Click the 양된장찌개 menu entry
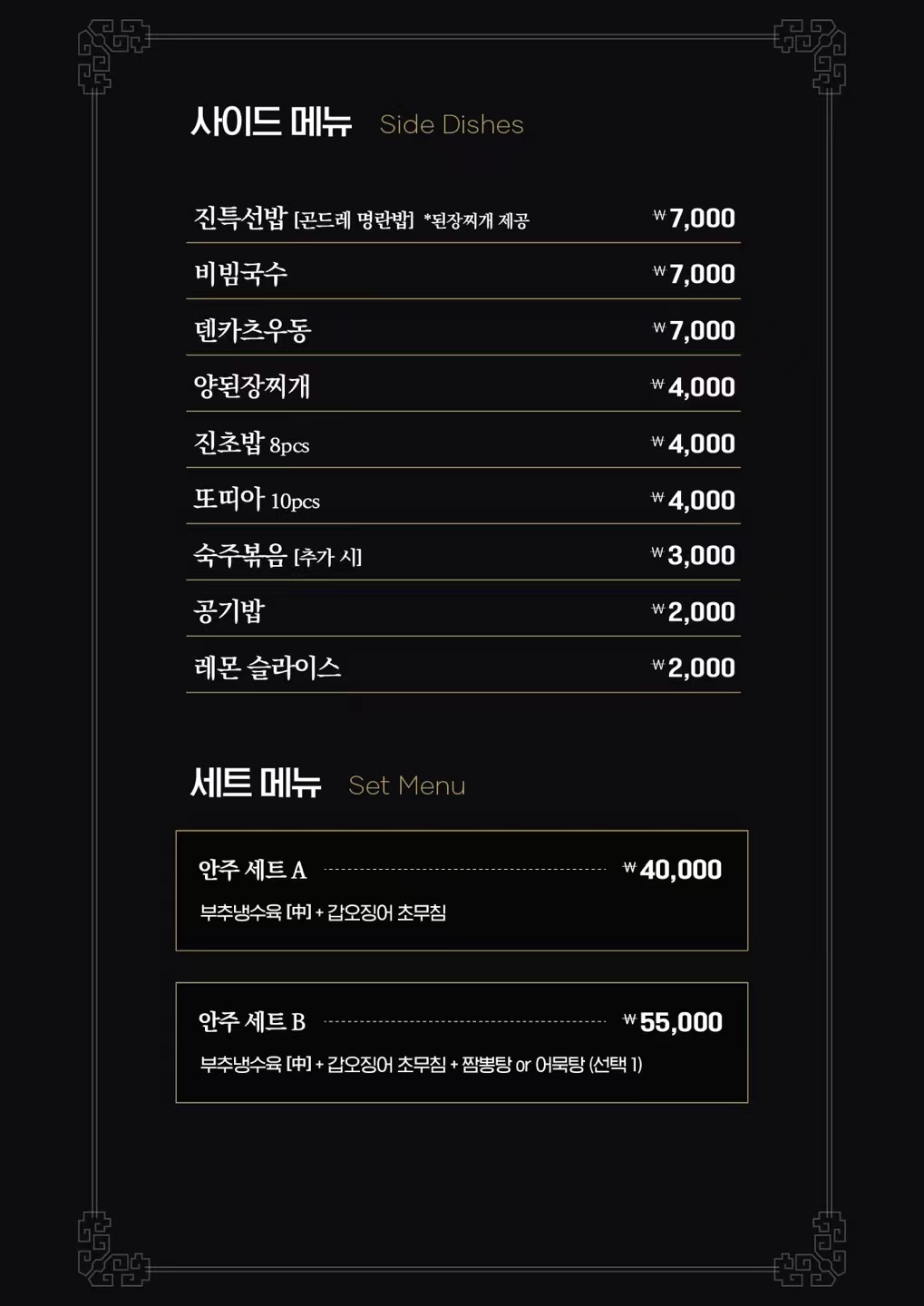Image resolution: width=924 pixels, height=1306 pixels. pyautogui.click(x=252, y=386)
